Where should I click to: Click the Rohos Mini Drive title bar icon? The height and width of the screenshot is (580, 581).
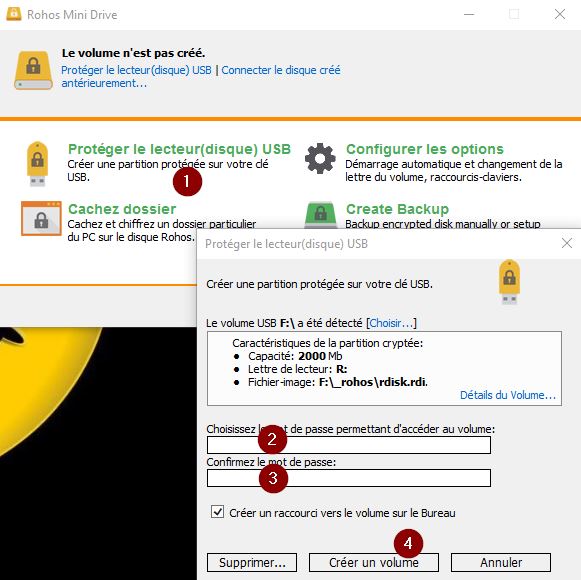tap(14, 14)
